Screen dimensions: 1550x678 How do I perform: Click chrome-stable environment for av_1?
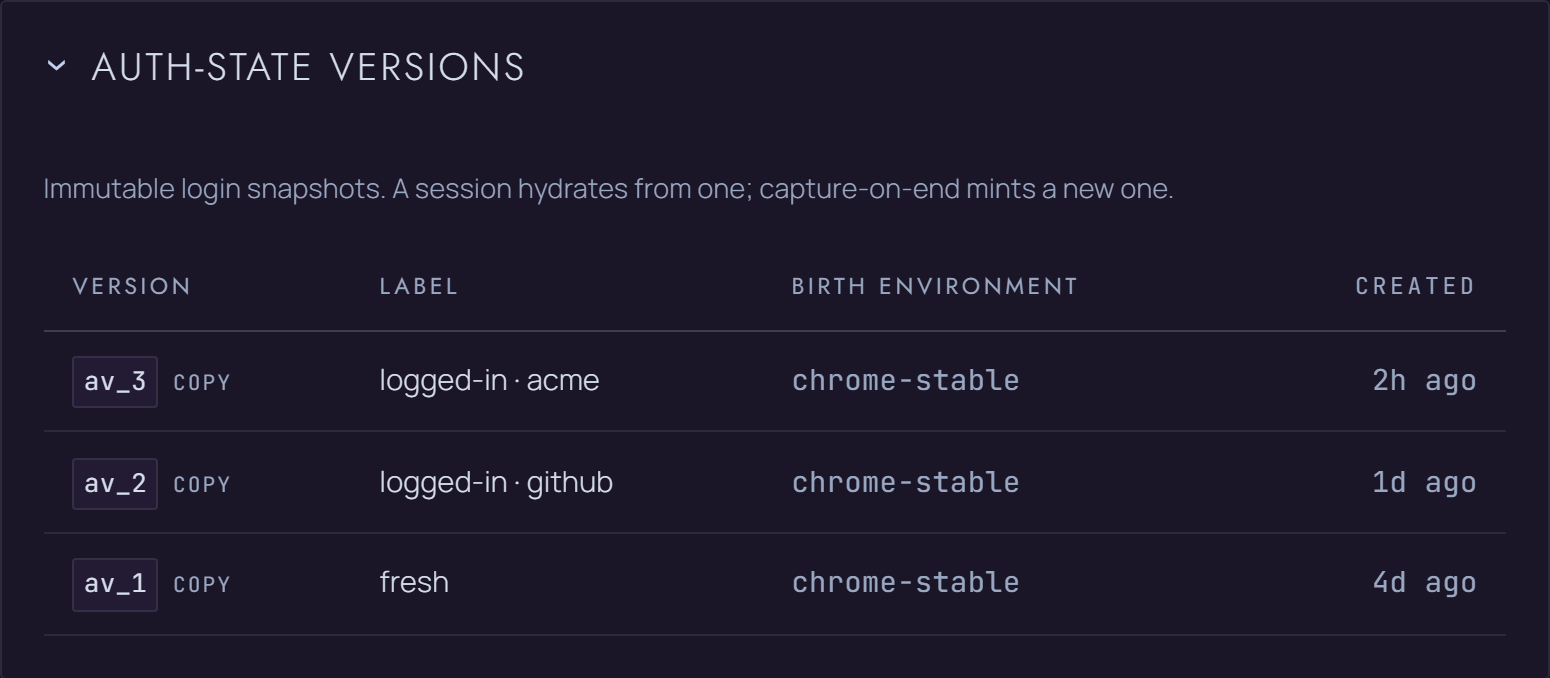[x=906, y=583]
